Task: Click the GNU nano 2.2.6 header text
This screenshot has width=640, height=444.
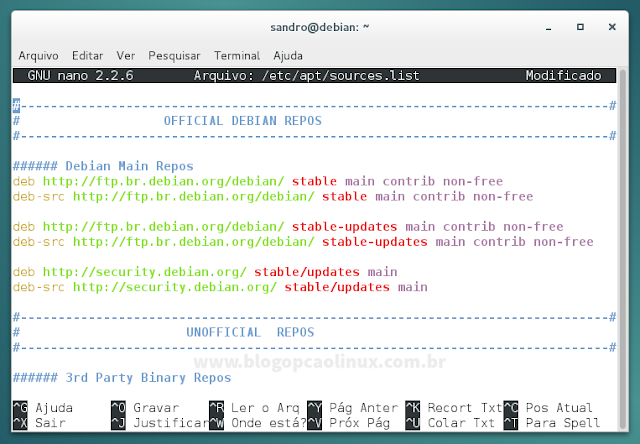Action: pos(80,75)
